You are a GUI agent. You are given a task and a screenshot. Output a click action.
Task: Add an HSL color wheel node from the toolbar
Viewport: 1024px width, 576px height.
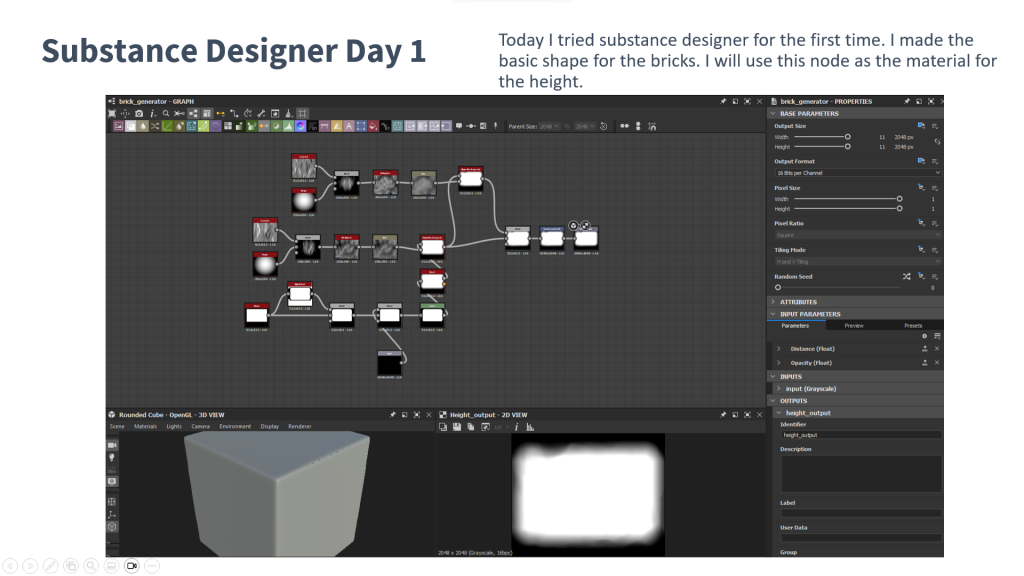click(300, 126)
